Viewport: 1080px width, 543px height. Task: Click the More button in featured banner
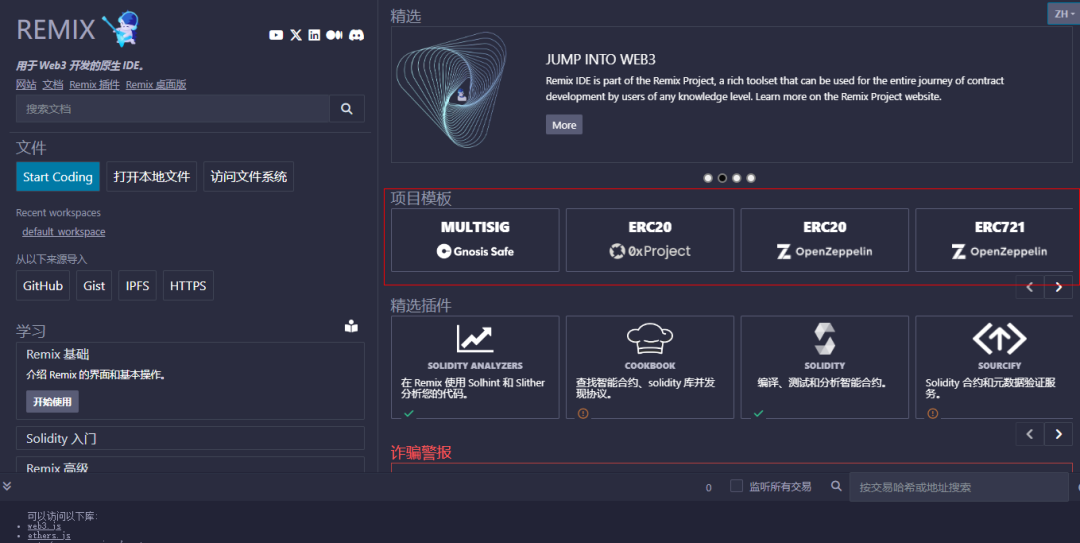[564, 125]
